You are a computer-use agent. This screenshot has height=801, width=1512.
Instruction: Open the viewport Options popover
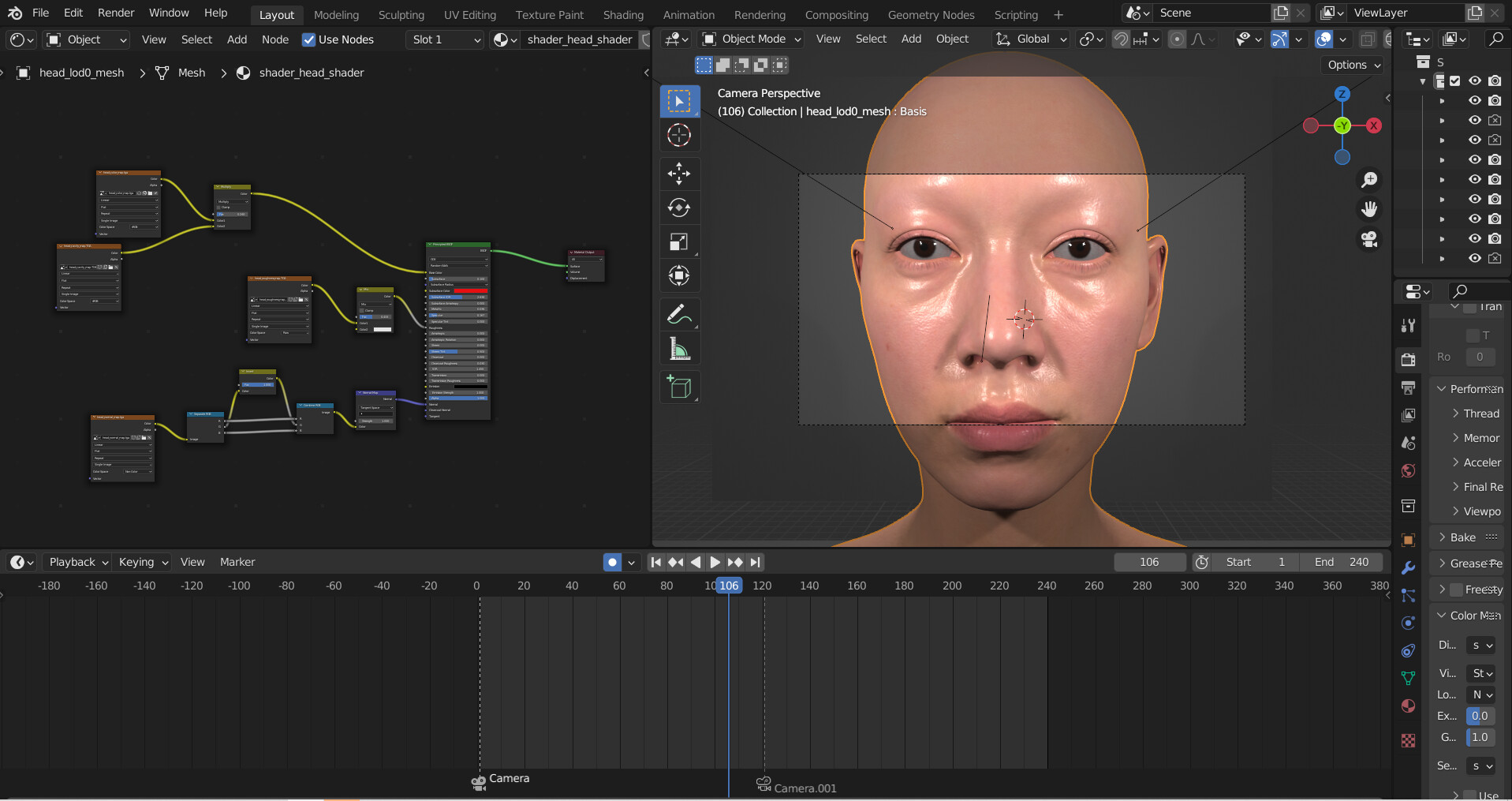(x=1352, y=65)
